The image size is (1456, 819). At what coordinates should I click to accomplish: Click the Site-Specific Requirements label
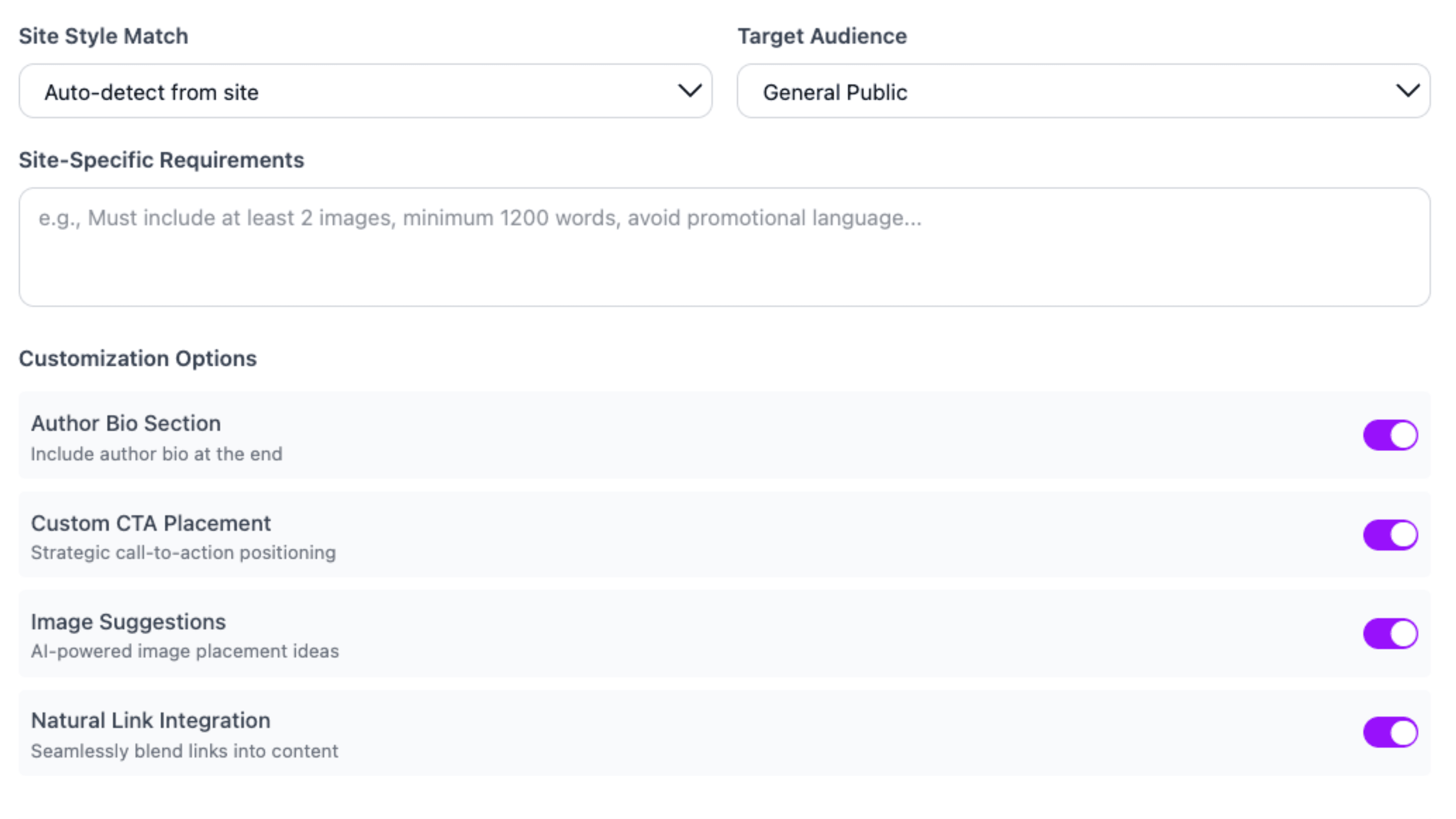(x=162, y=159)
